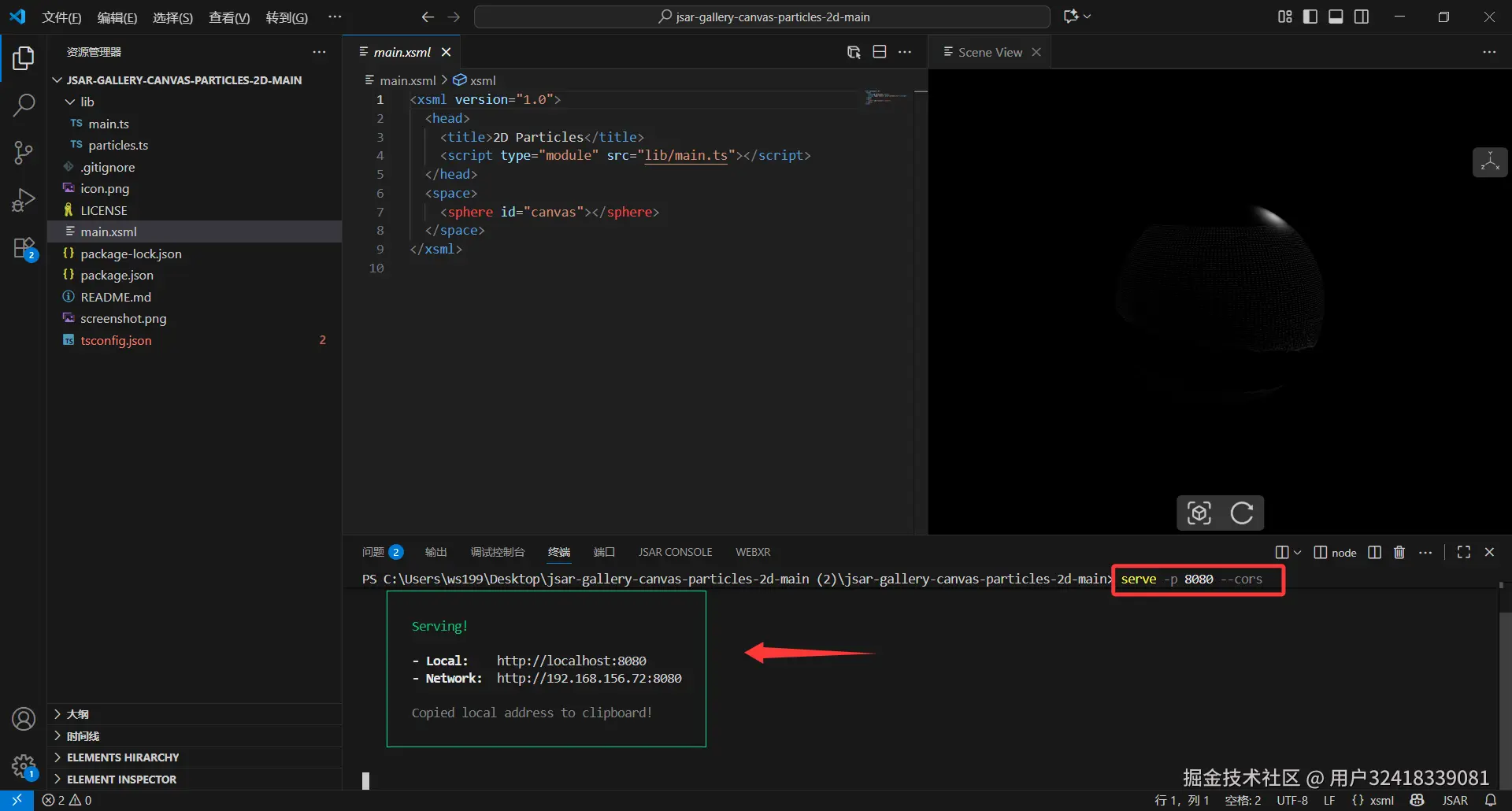Kill terminal with trash icon
Screen dimensions: 1512x811
[1399, 552]
